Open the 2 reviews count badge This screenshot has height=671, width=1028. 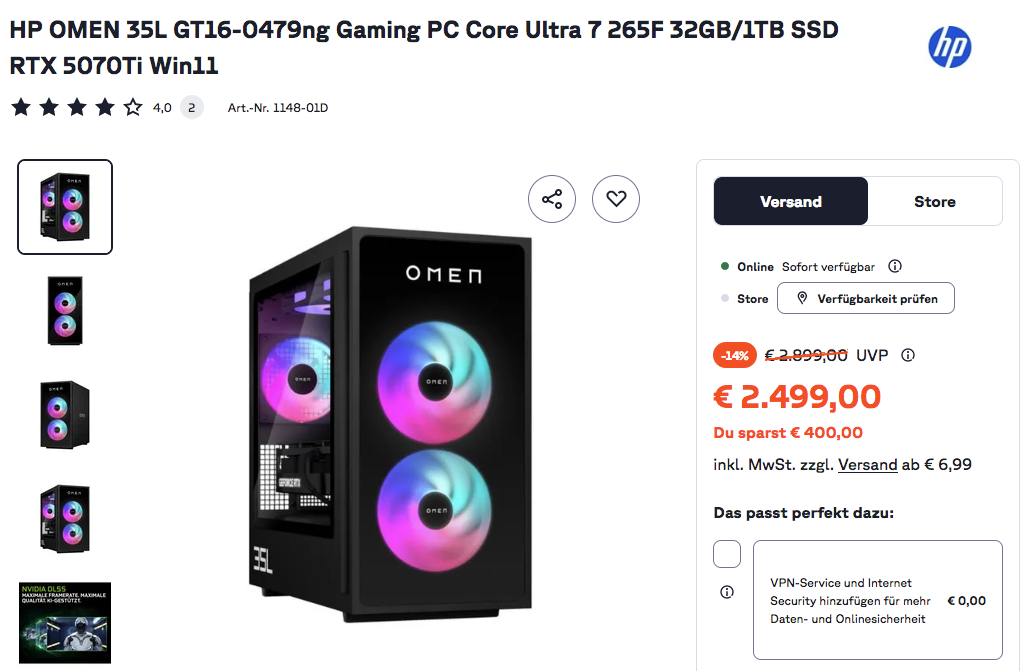point(192,108)
